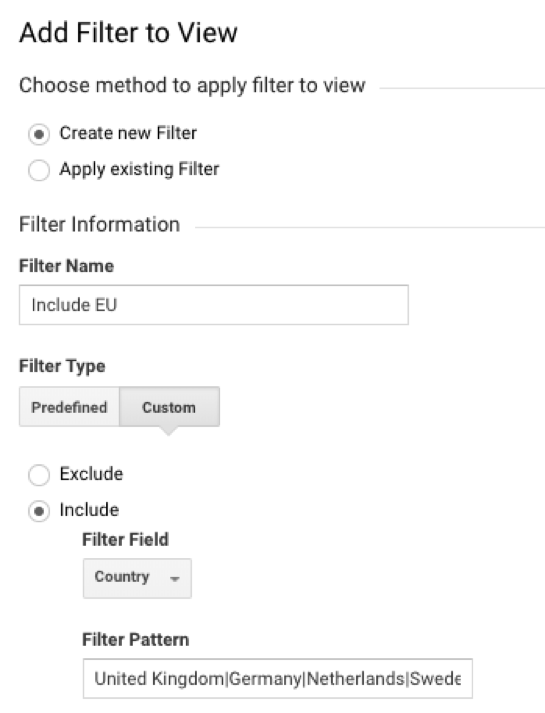Select the Create new Filter radio button

[39, 135]
